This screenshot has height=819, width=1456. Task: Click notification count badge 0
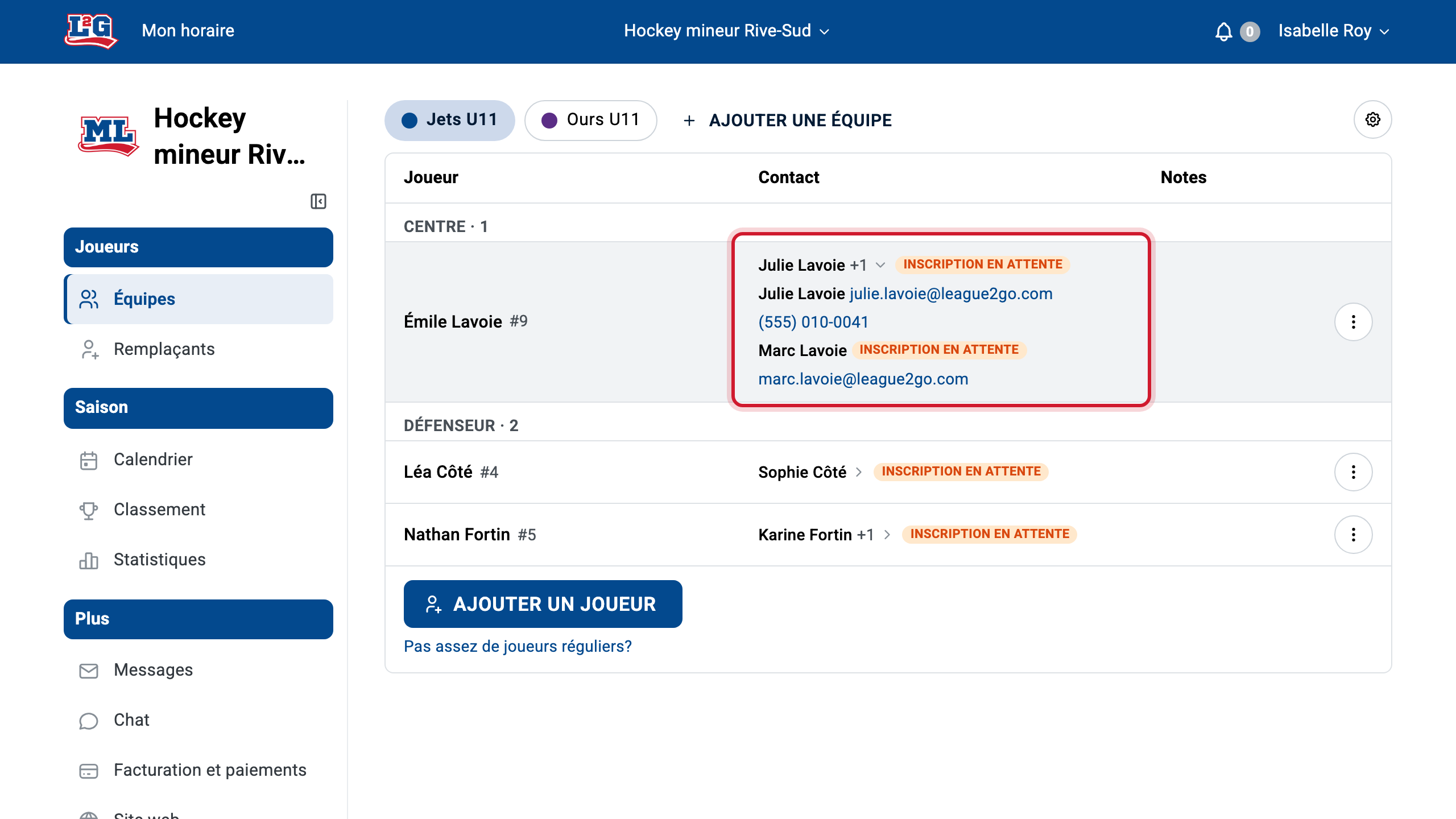coord(1250,31)
